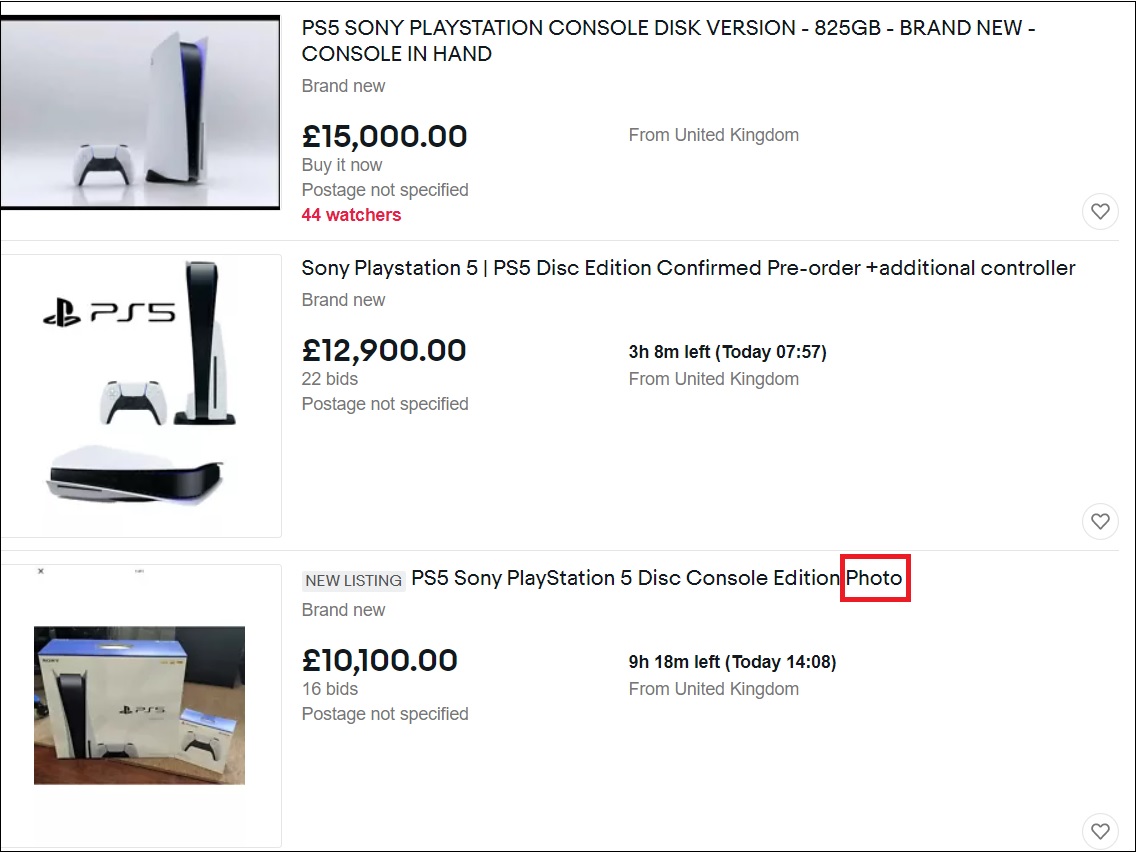
Task: Click 9h 18m left time remaining text
Action: [732, 662]
